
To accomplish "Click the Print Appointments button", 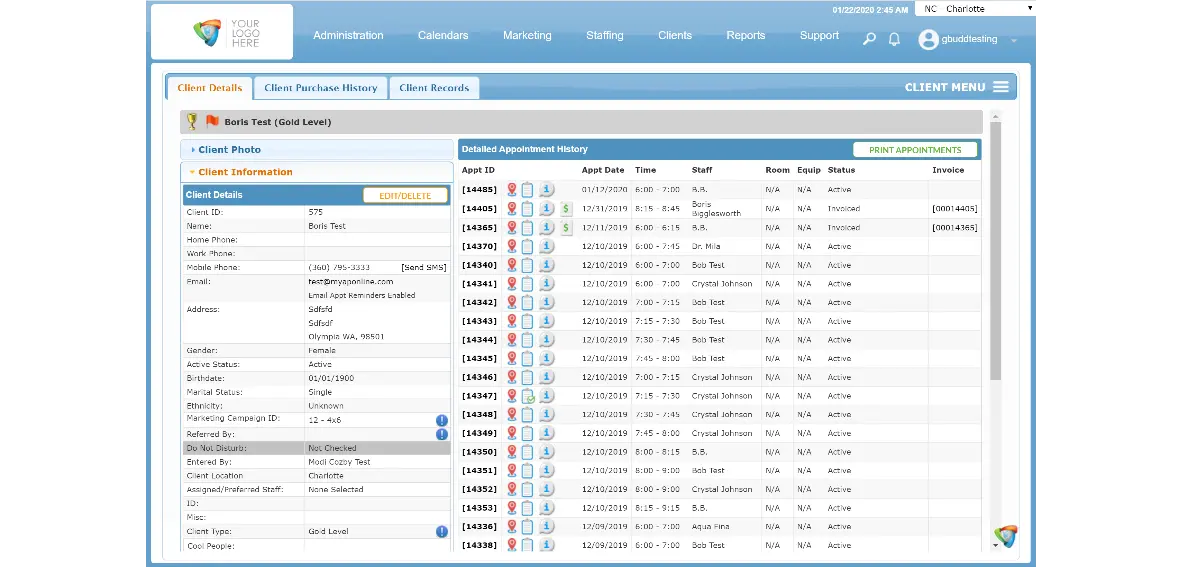I will point(915,150).
